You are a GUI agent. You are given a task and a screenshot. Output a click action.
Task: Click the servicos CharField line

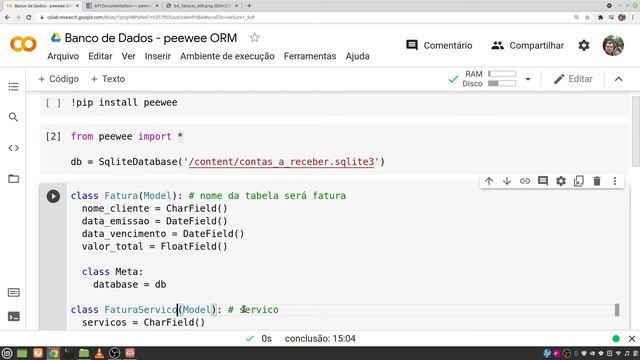143,322
